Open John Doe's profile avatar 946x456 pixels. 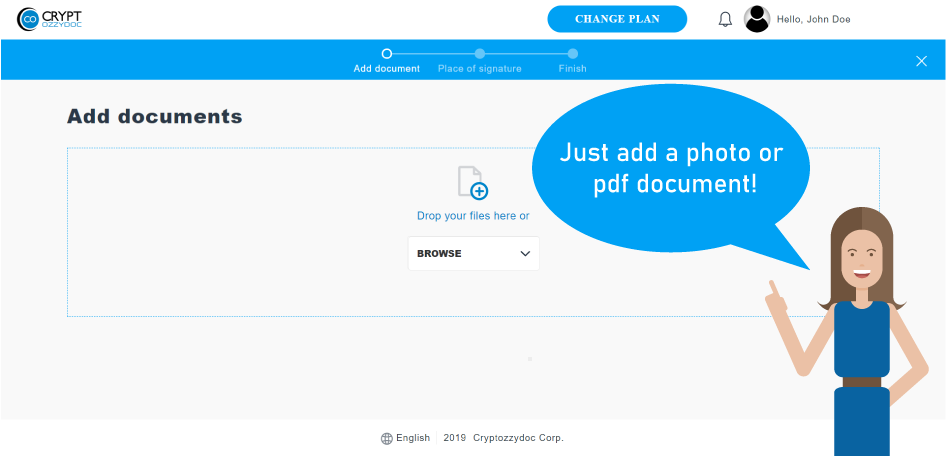point(757,19)
